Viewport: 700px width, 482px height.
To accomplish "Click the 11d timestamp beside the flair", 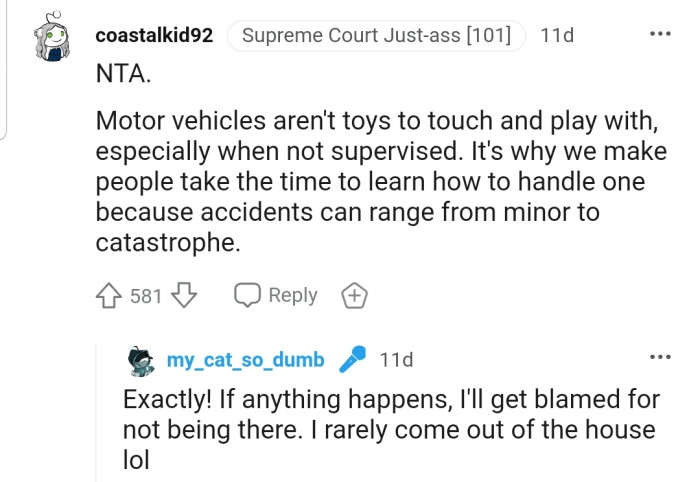I will (x=556, y=36).
